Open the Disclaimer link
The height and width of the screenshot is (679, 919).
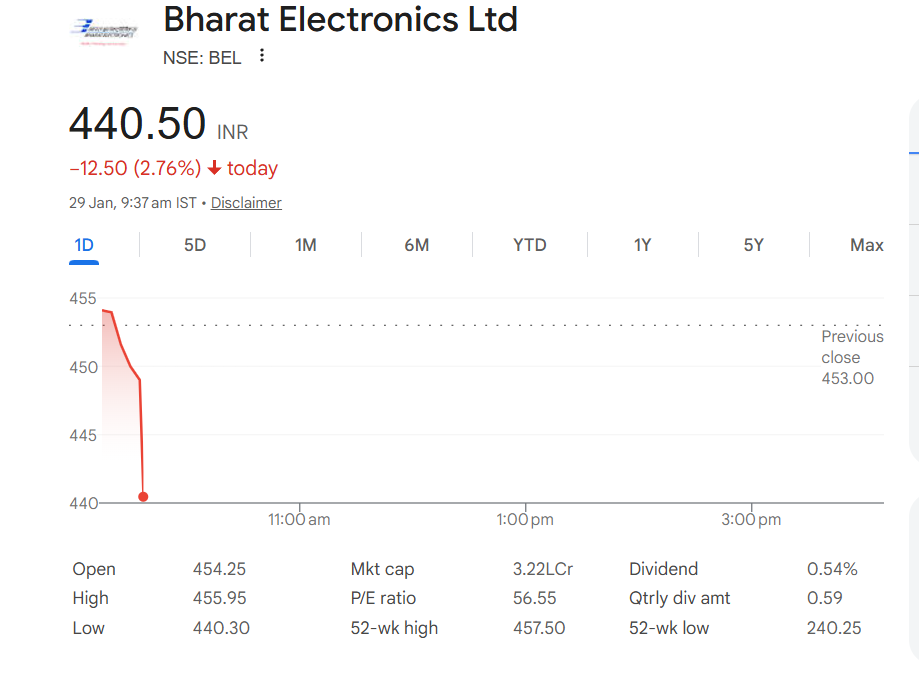(x=246, y=203)
